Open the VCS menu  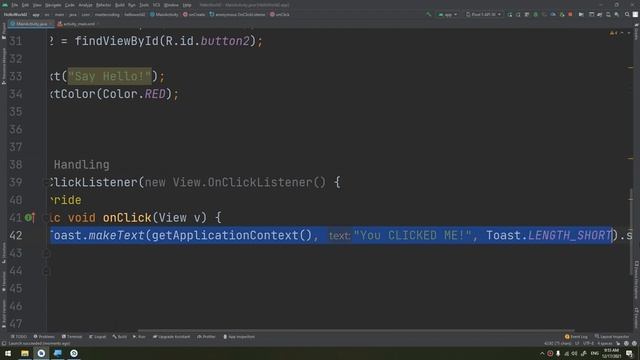coord(156,5)
